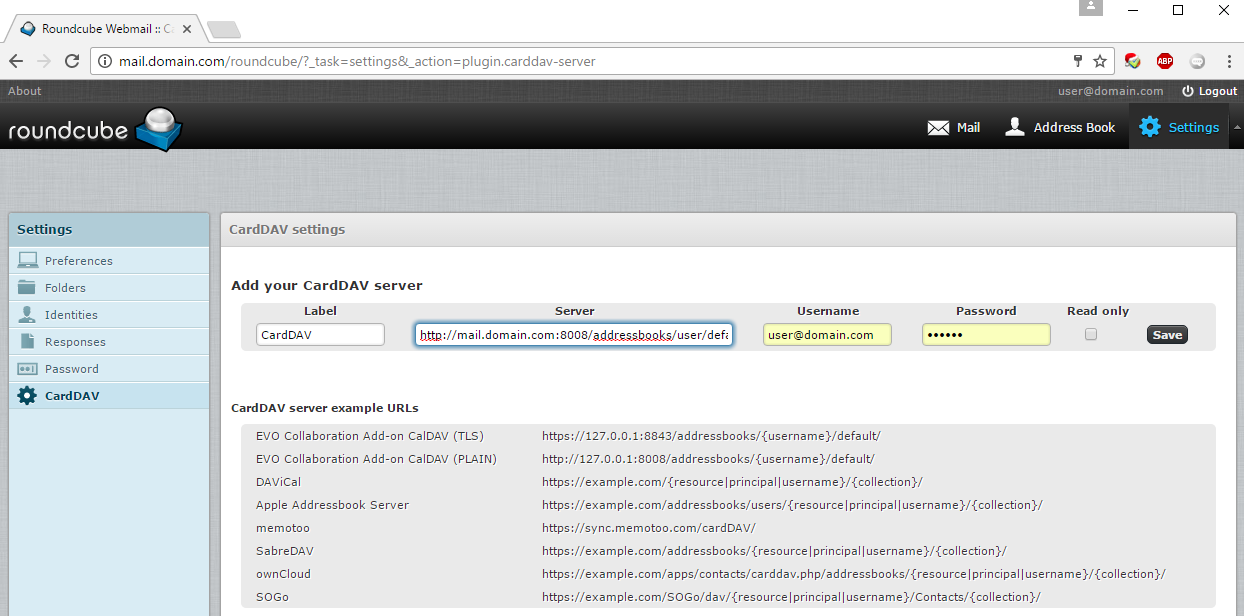Select Preferences in Settings sidebar
The height and width of the screenshot is (616, 1244).
click(79, 261)
